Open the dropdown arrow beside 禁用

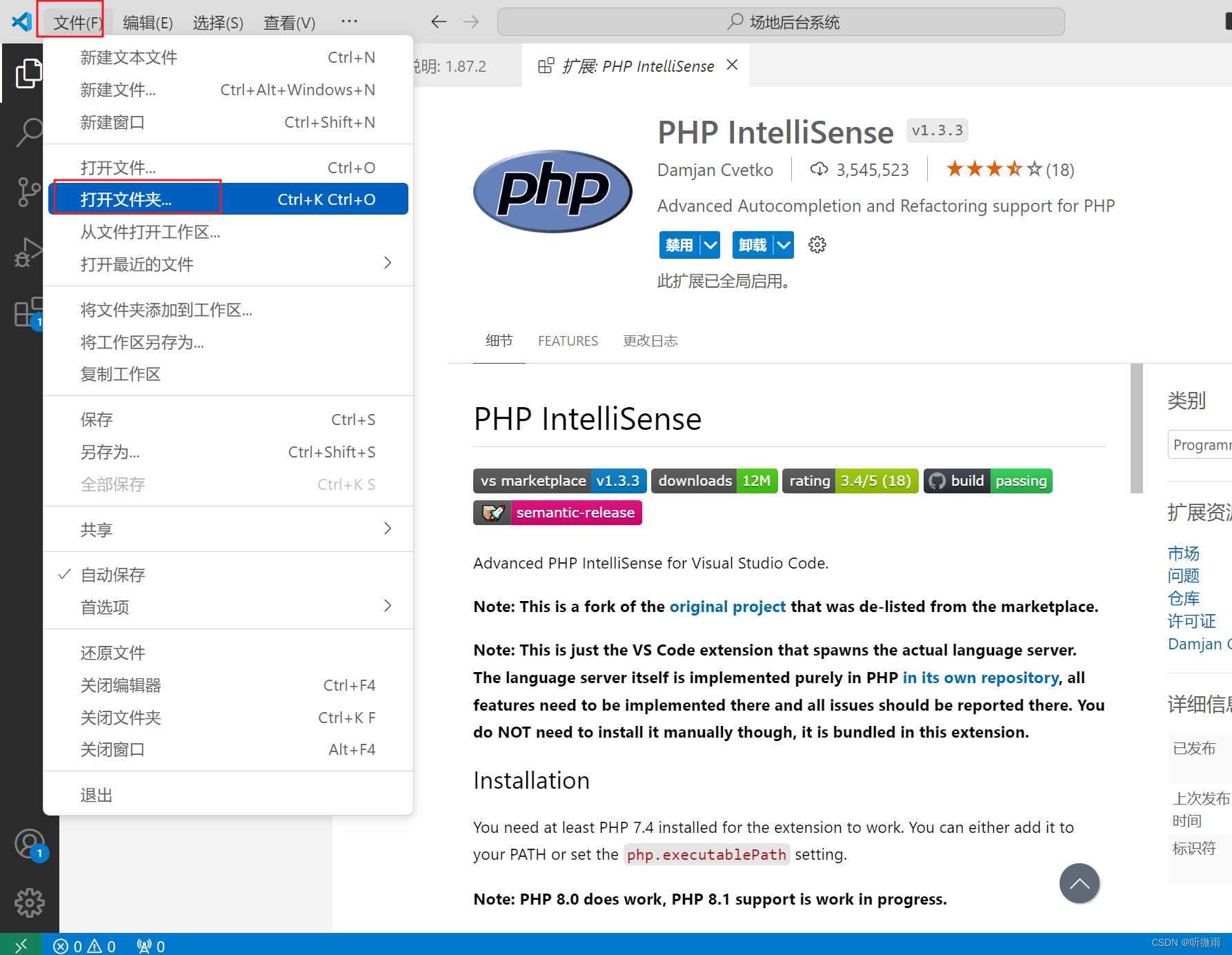point(710,245)
